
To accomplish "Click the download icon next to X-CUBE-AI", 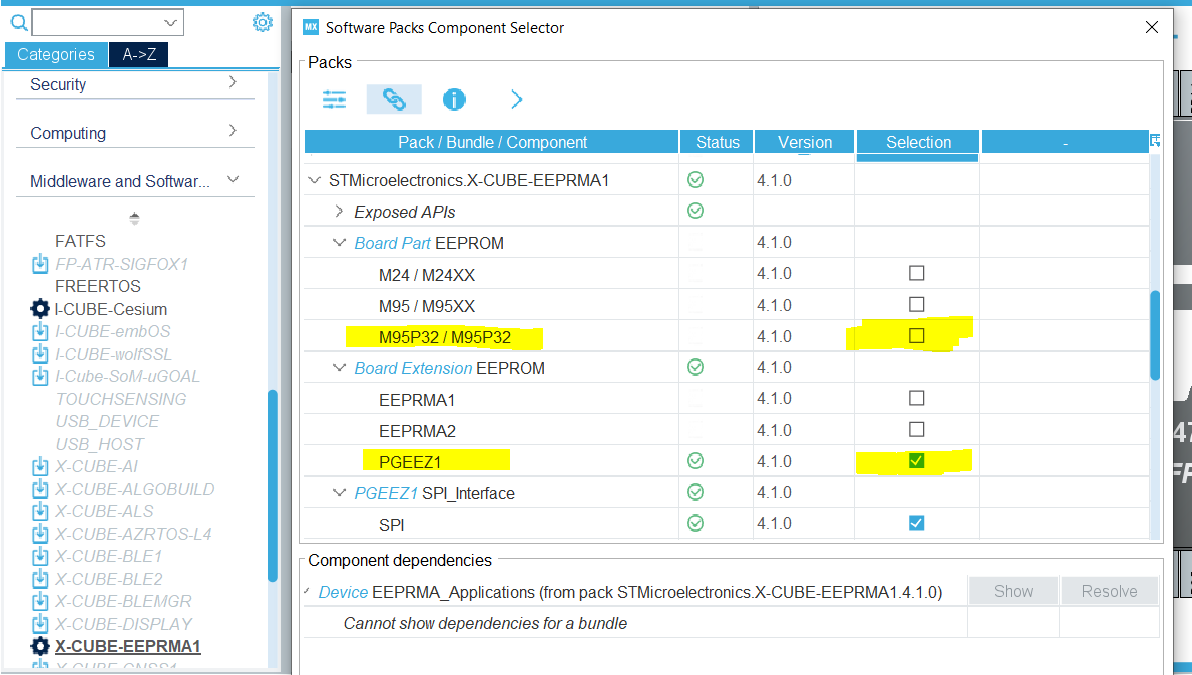I will pos(40,466).
